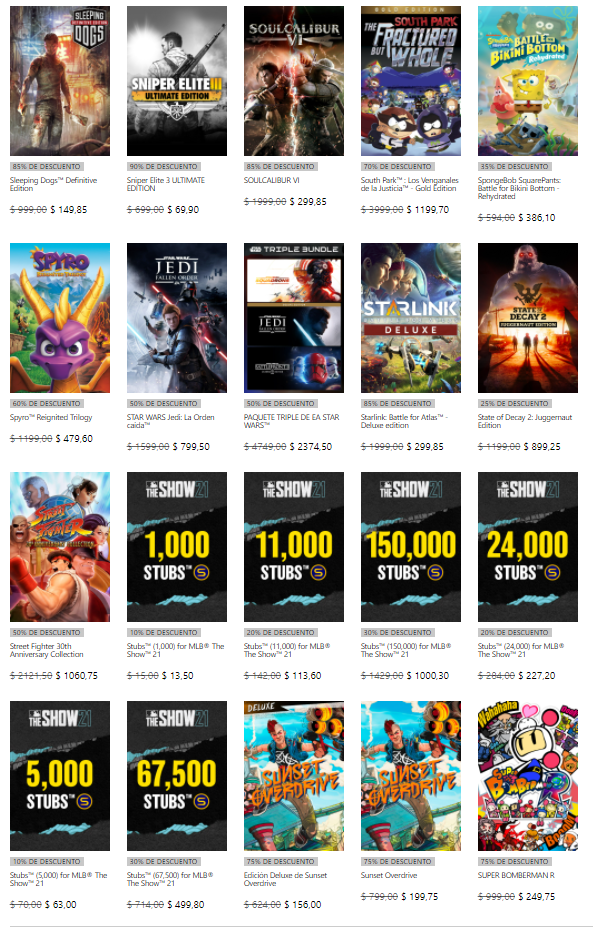Click the EA Star Wars Triple Bundle cover
This screenshot has width=593, height=927.
(294, 318)
